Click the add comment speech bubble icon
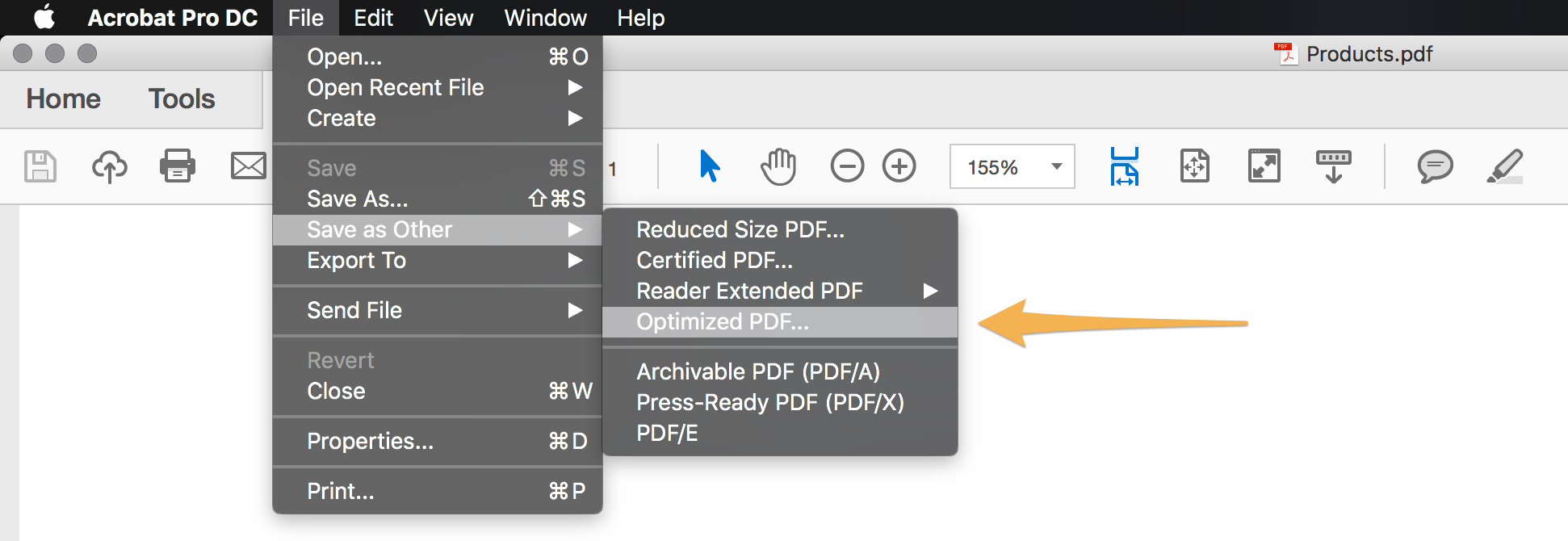 (1435, 167)
